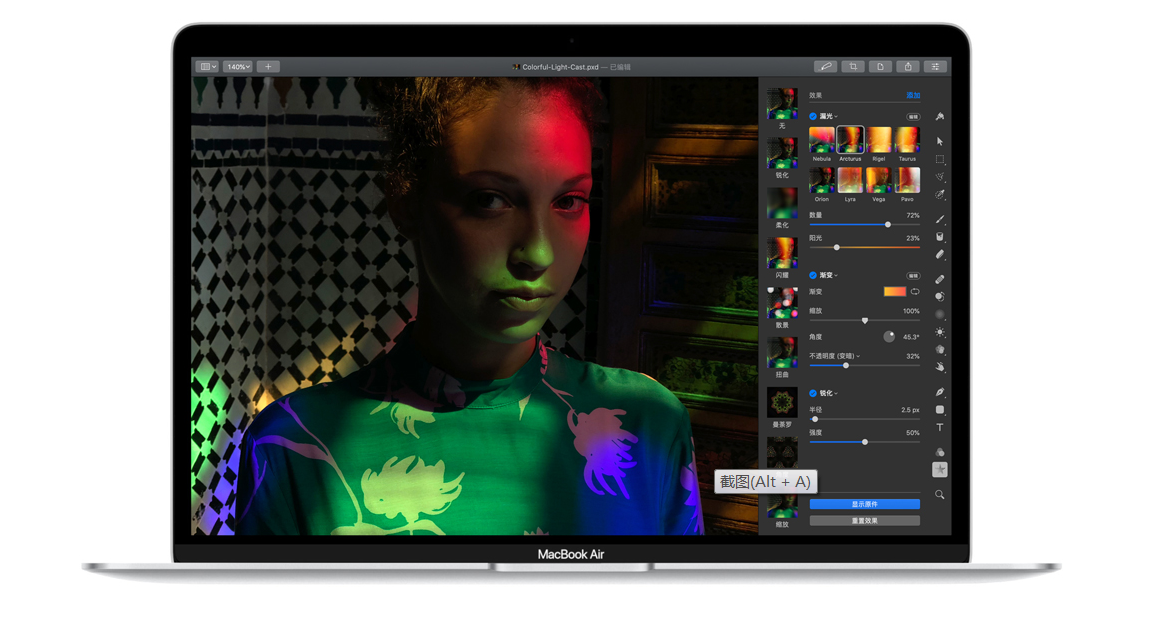Select the Erase tool
Viewport: 1172px width, 635px height.
point(940,255)
